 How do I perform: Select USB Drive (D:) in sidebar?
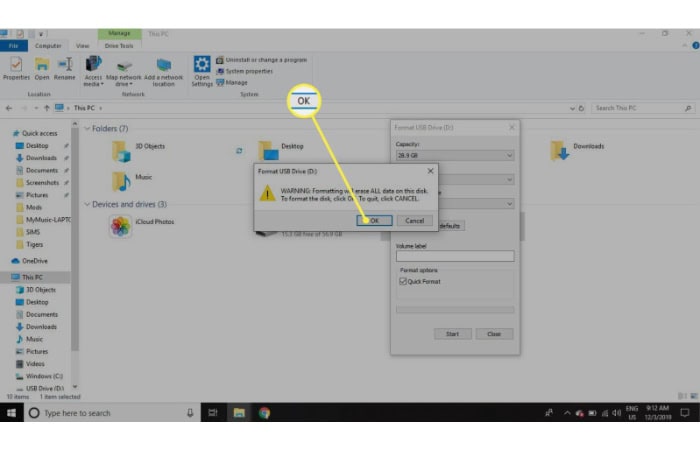coord(40,388)
